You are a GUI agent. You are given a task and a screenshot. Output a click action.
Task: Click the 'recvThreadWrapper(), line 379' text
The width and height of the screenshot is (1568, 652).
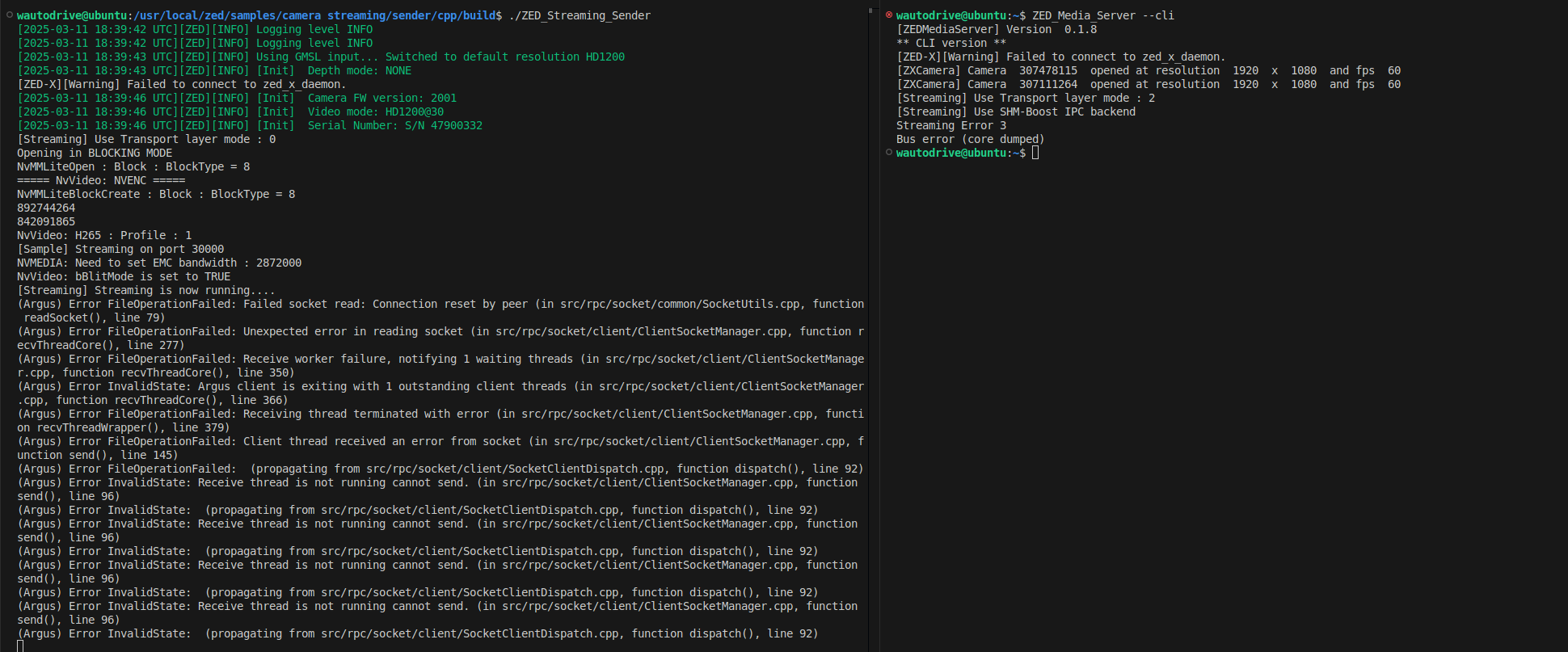(x=130, y=427)
